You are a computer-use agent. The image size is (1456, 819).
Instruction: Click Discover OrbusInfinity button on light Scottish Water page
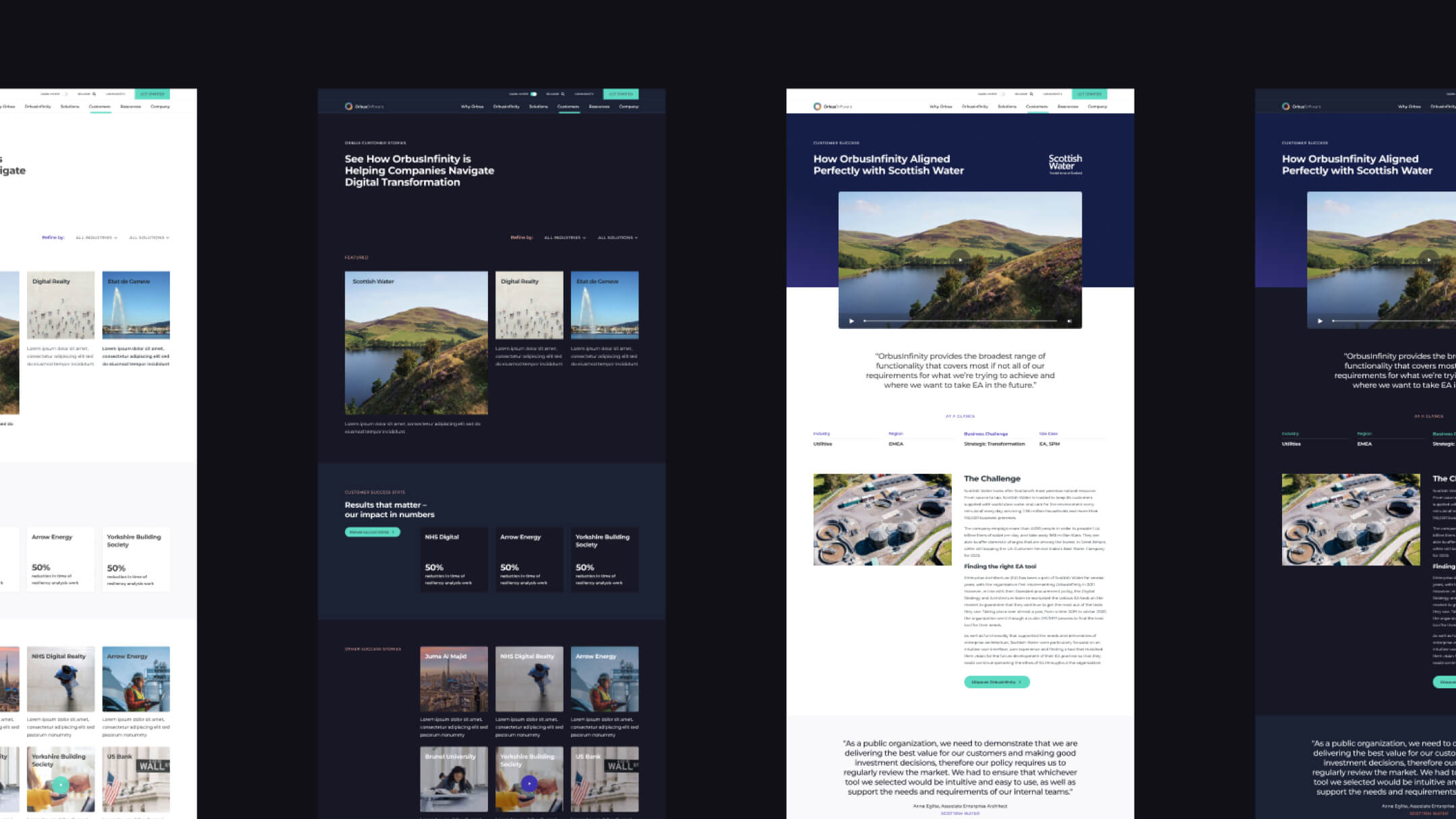pyautogui.click(x=997, y=682)
